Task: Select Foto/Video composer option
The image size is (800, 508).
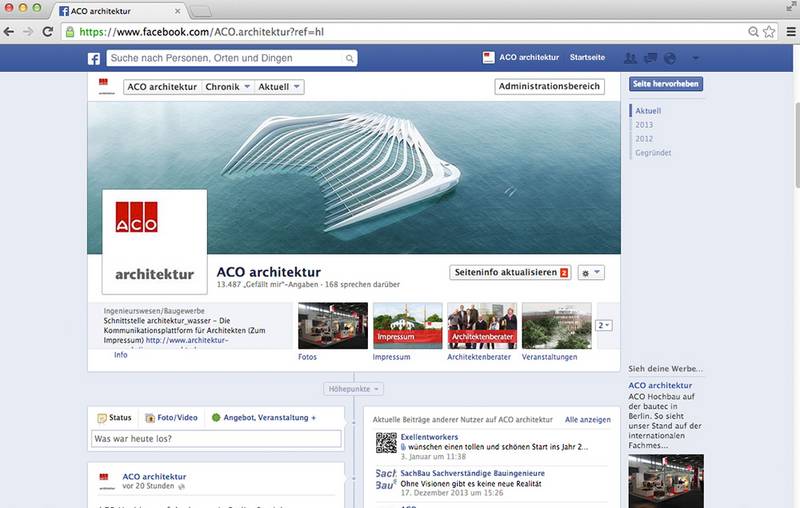Action: point(171,418)
